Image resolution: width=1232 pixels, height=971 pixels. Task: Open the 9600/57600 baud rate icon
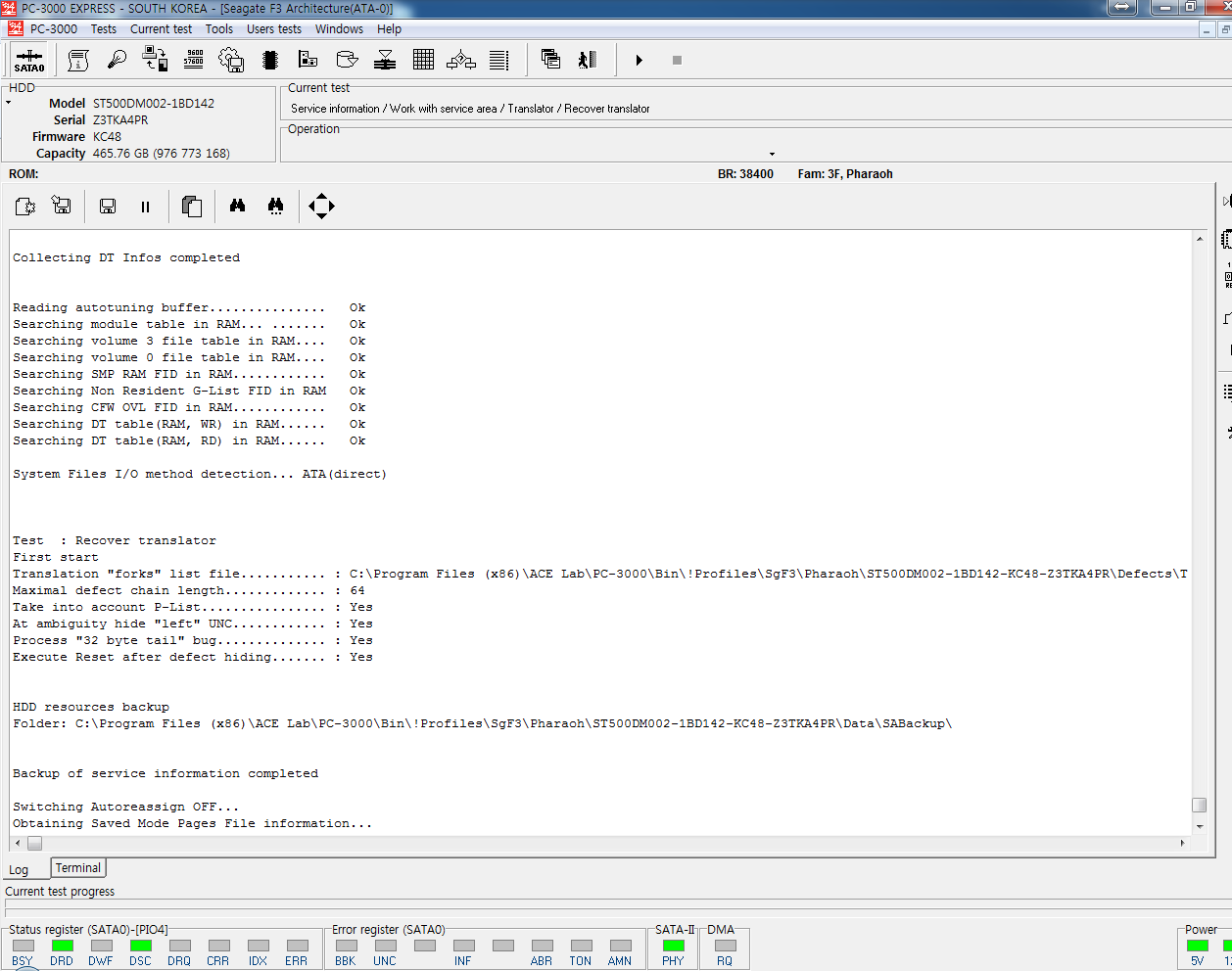click(194, 60)
